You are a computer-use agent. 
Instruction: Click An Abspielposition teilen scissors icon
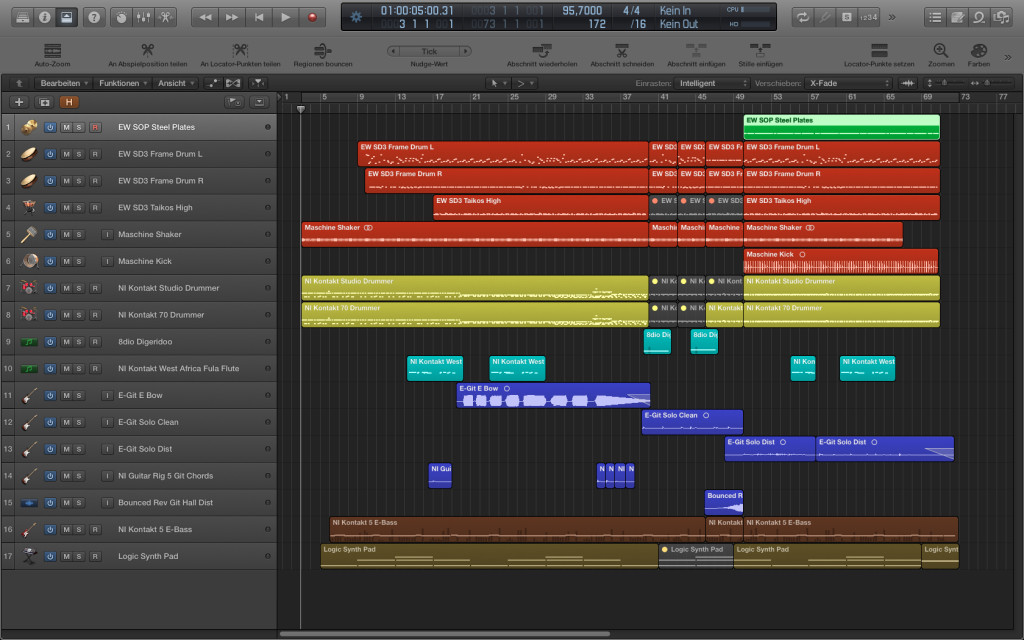click(x=148, y=50)
